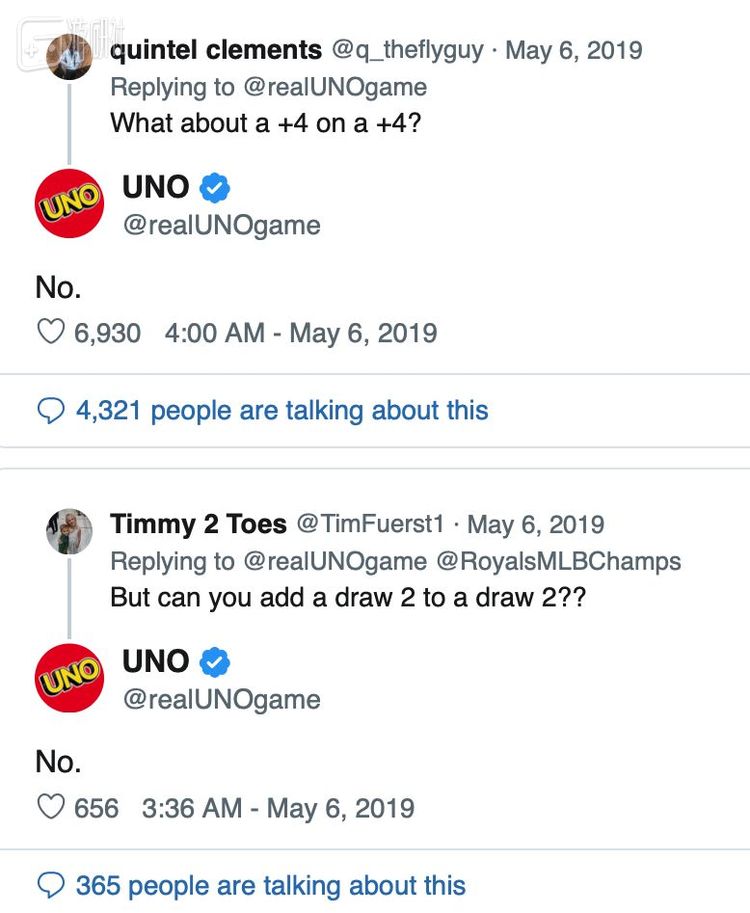
Task: Open Timmy 2 Toes' profile picture
Action: [x=69, y=531]
